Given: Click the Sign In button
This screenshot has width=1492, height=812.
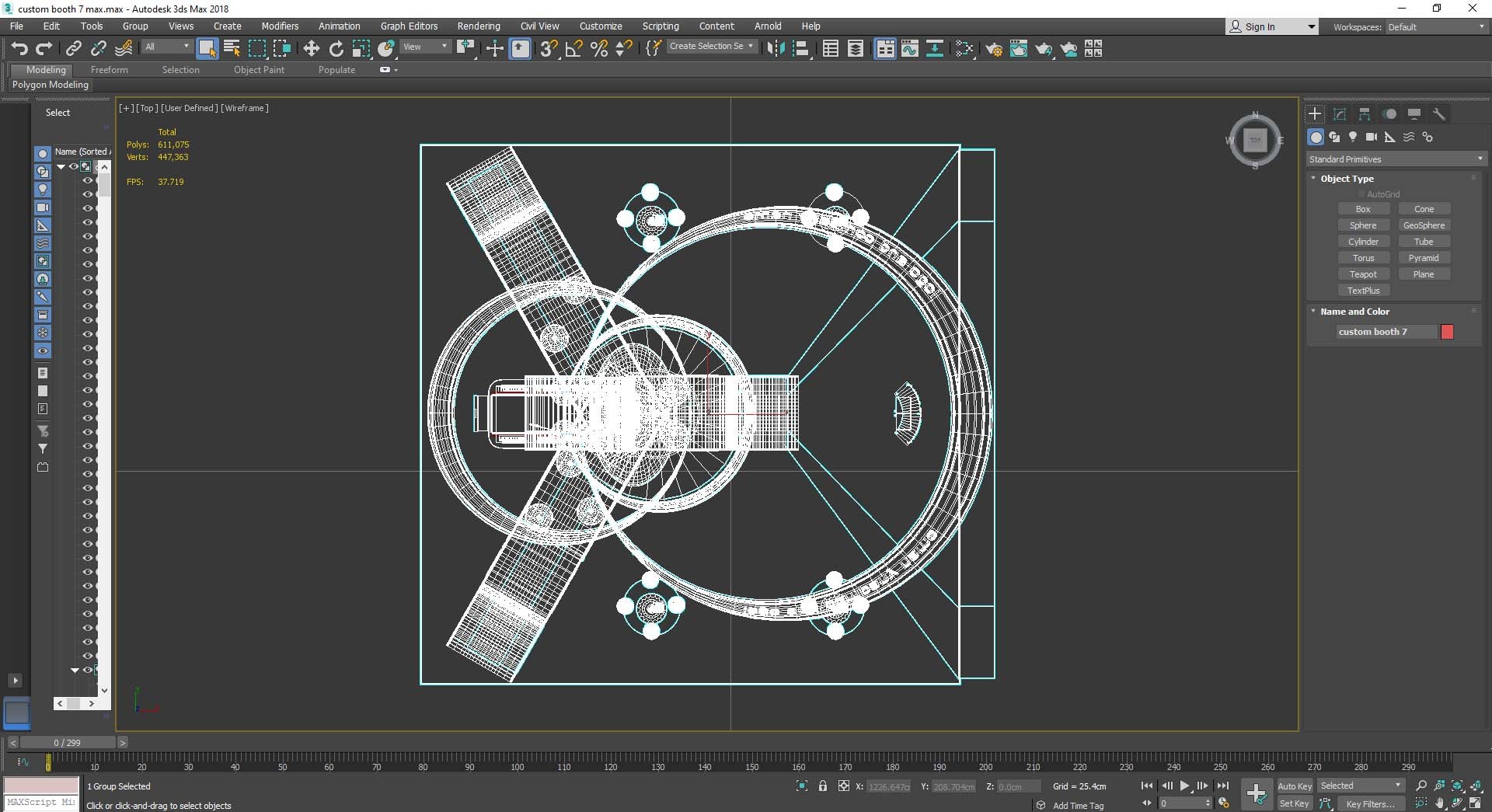Looking at the screenshot, I should click(1272, 27).
